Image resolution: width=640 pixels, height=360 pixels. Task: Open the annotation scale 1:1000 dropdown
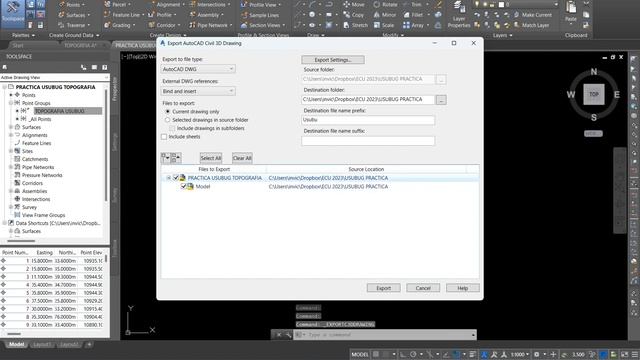pyautogui.click(x=520, y=354)
